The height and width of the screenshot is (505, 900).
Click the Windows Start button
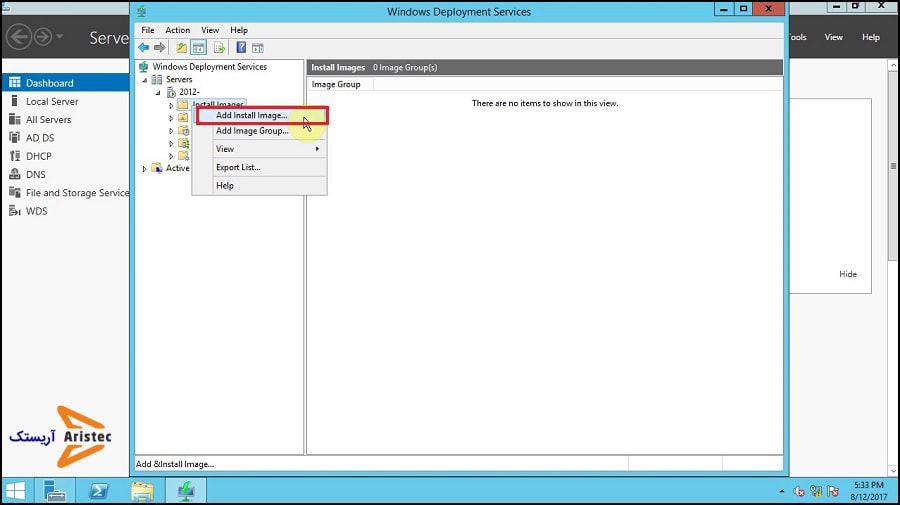[16, 490]
